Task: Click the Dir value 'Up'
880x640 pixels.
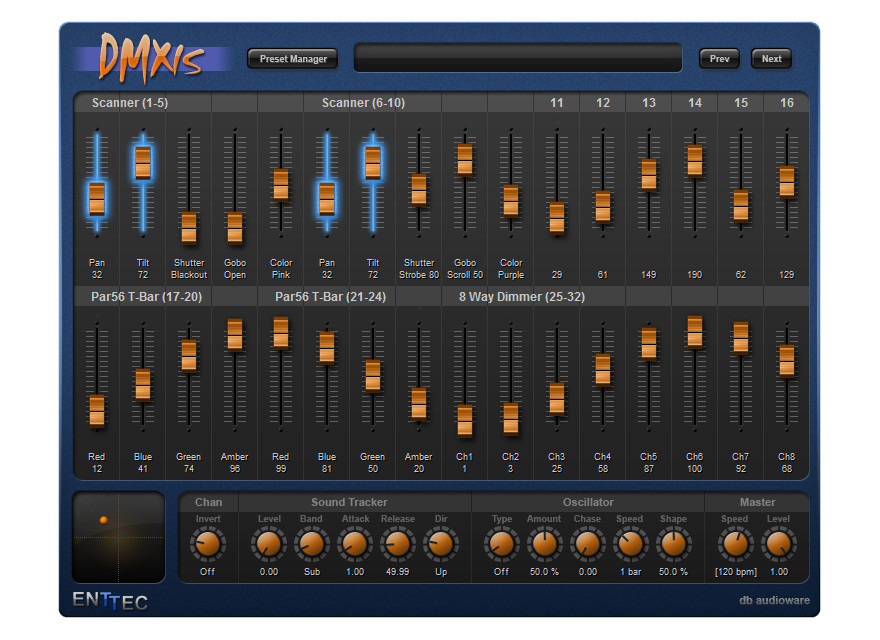Action: coord(441,572)
